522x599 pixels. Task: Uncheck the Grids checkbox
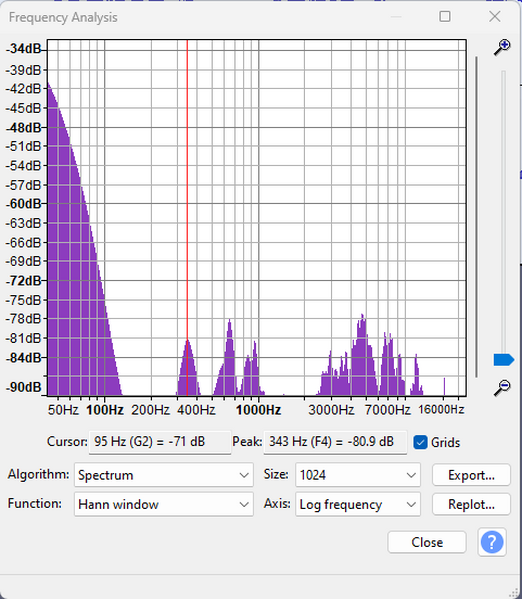coord(420,442)
